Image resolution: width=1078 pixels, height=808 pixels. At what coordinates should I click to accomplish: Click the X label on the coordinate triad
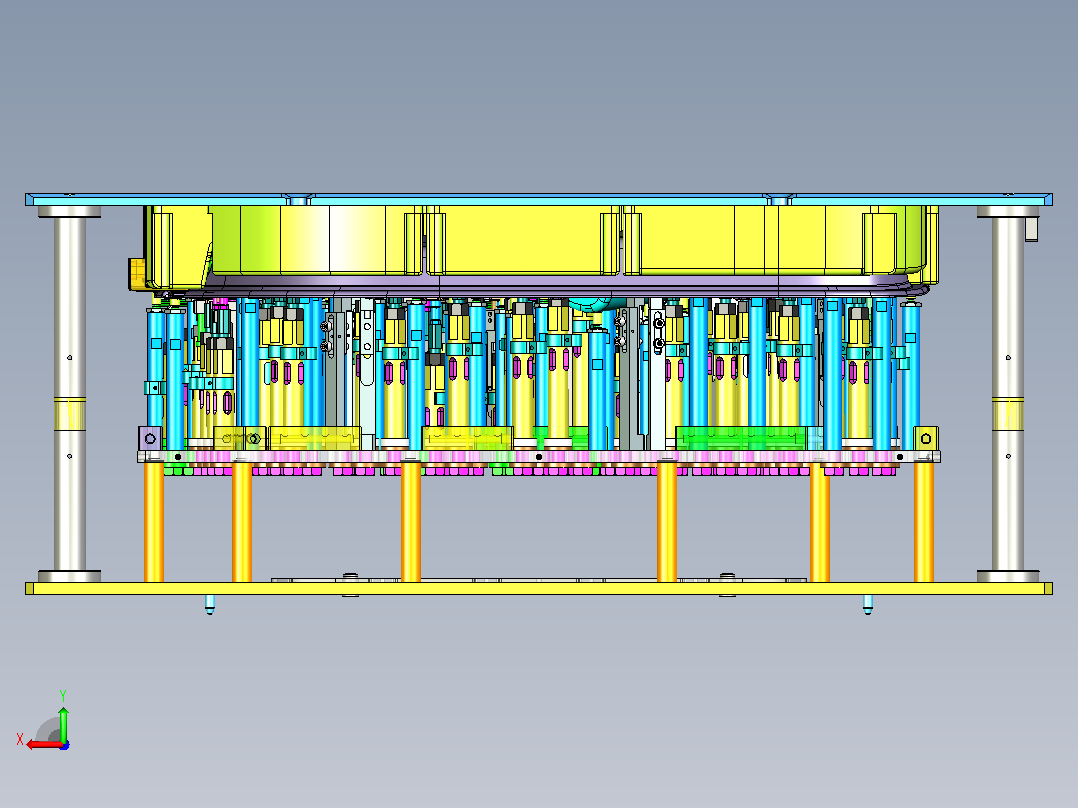(20, 739)
